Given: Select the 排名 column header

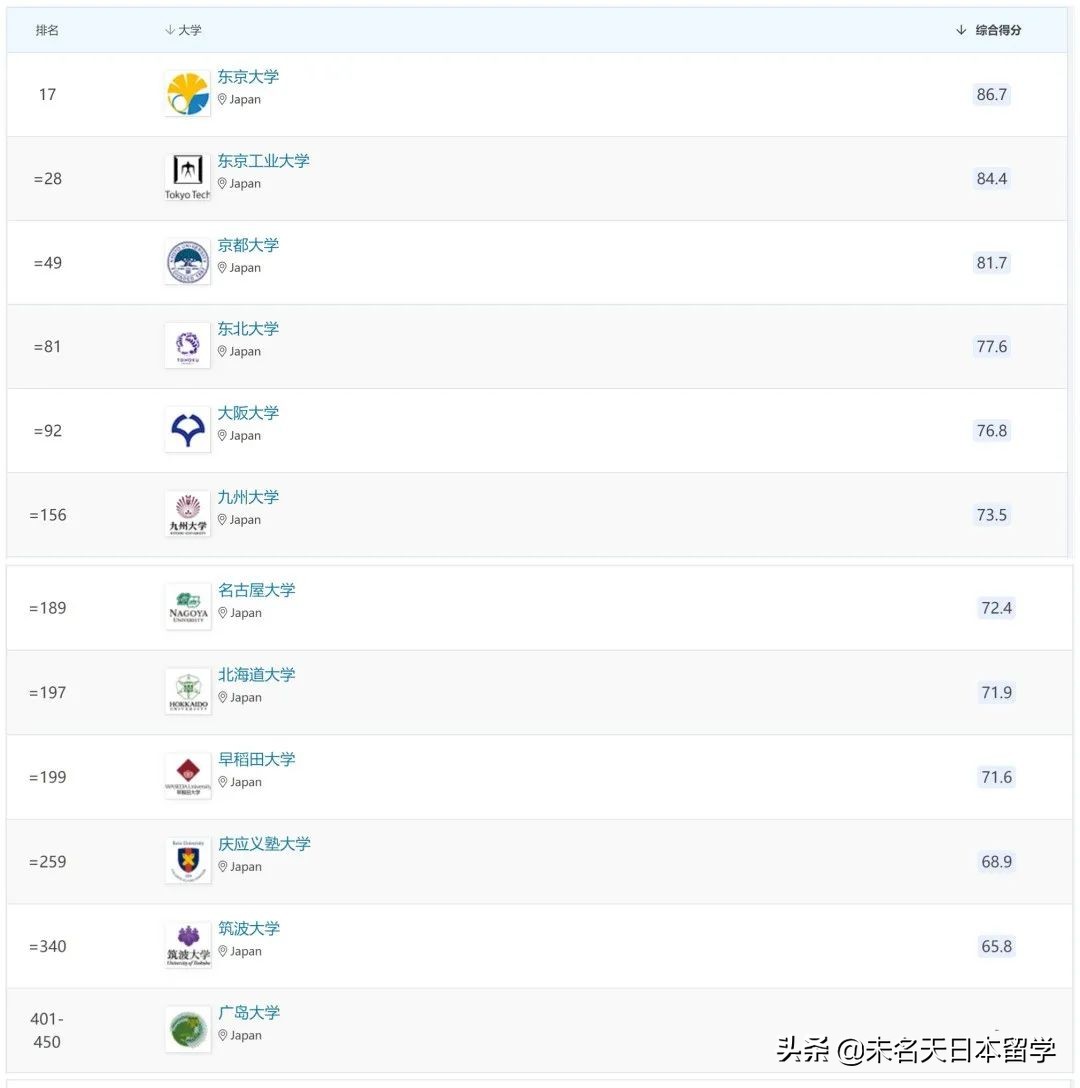Looking at the screenshot, I should pos(46,30).
